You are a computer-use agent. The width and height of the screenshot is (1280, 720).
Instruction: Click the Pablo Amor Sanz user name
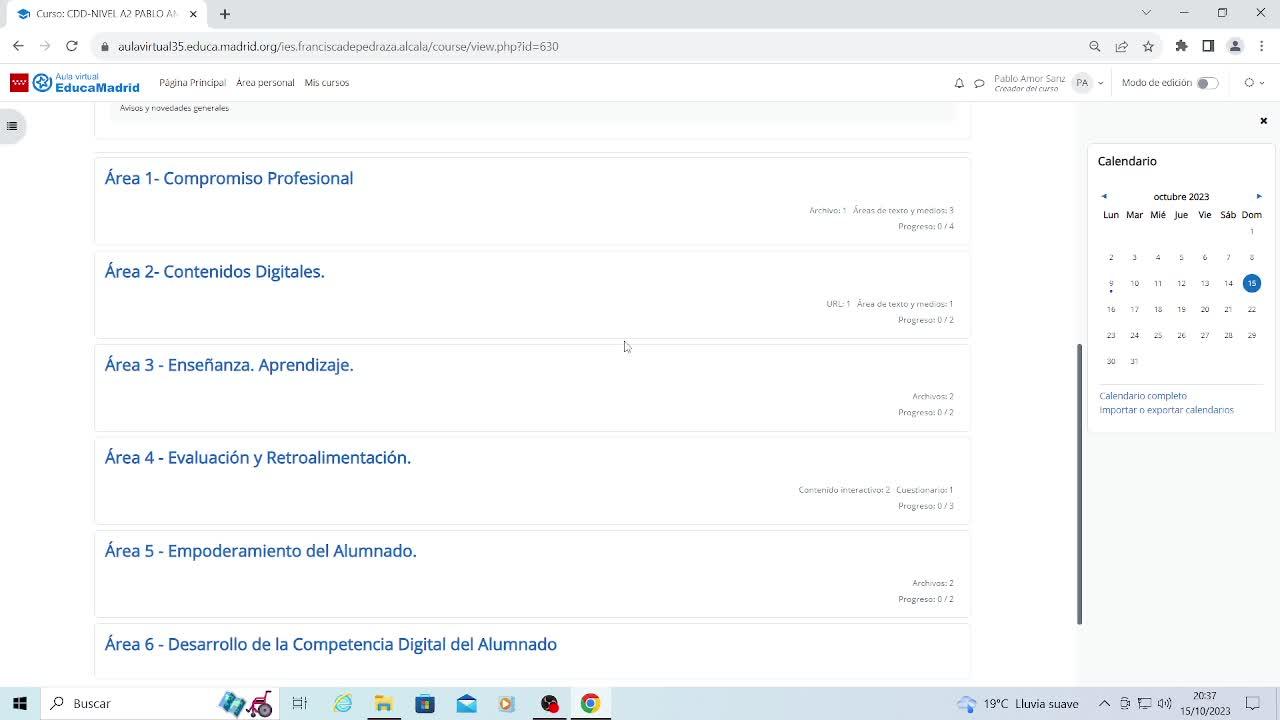pos(1030,78)
